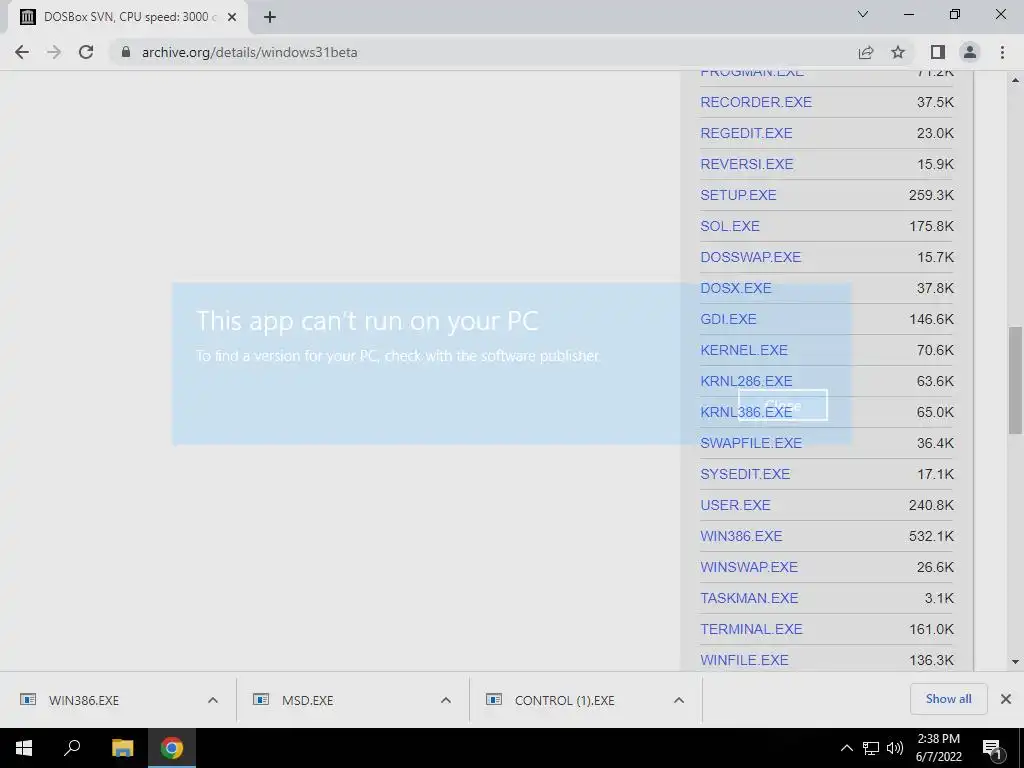Expand options for WIN386.EXE download
The image size is (1024, 768).
(213, 700)
